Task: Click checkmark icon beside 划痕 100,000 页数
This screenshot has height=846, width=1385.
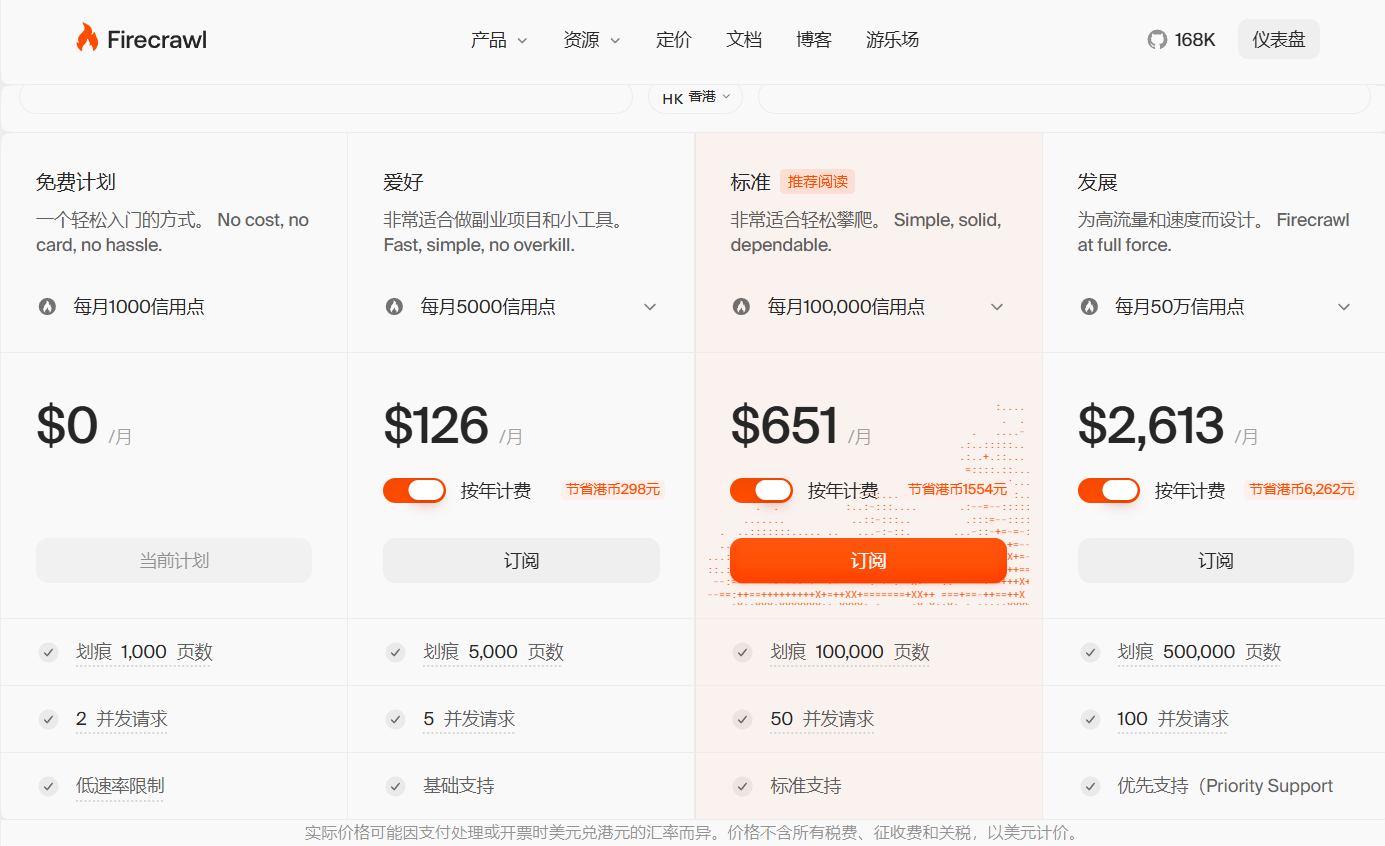Action: click(742, 652)
